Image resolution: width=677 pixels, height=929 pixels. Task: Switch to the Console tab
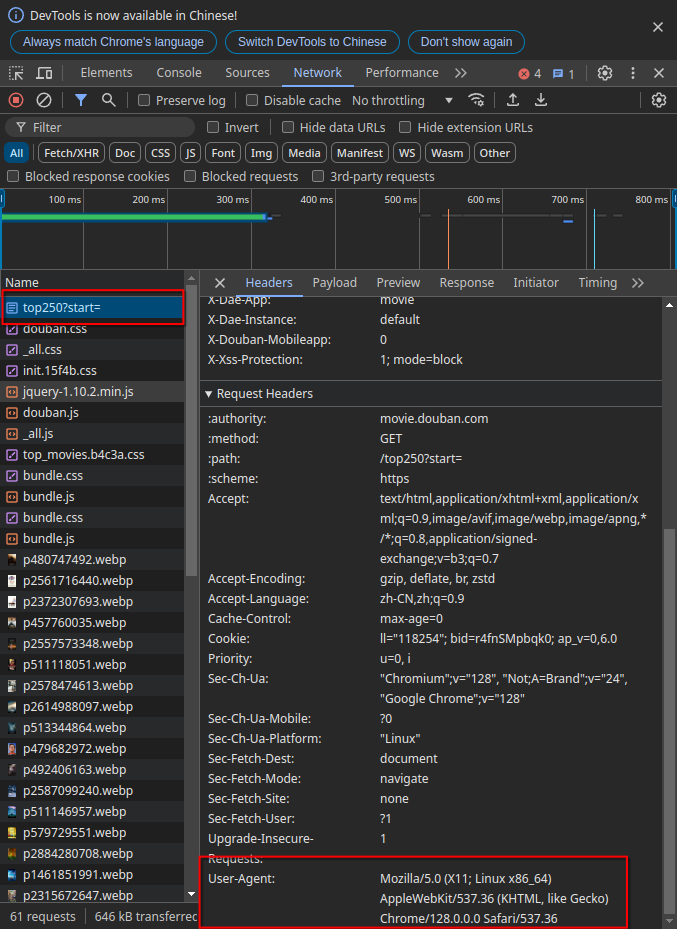(x=179, y=73)
